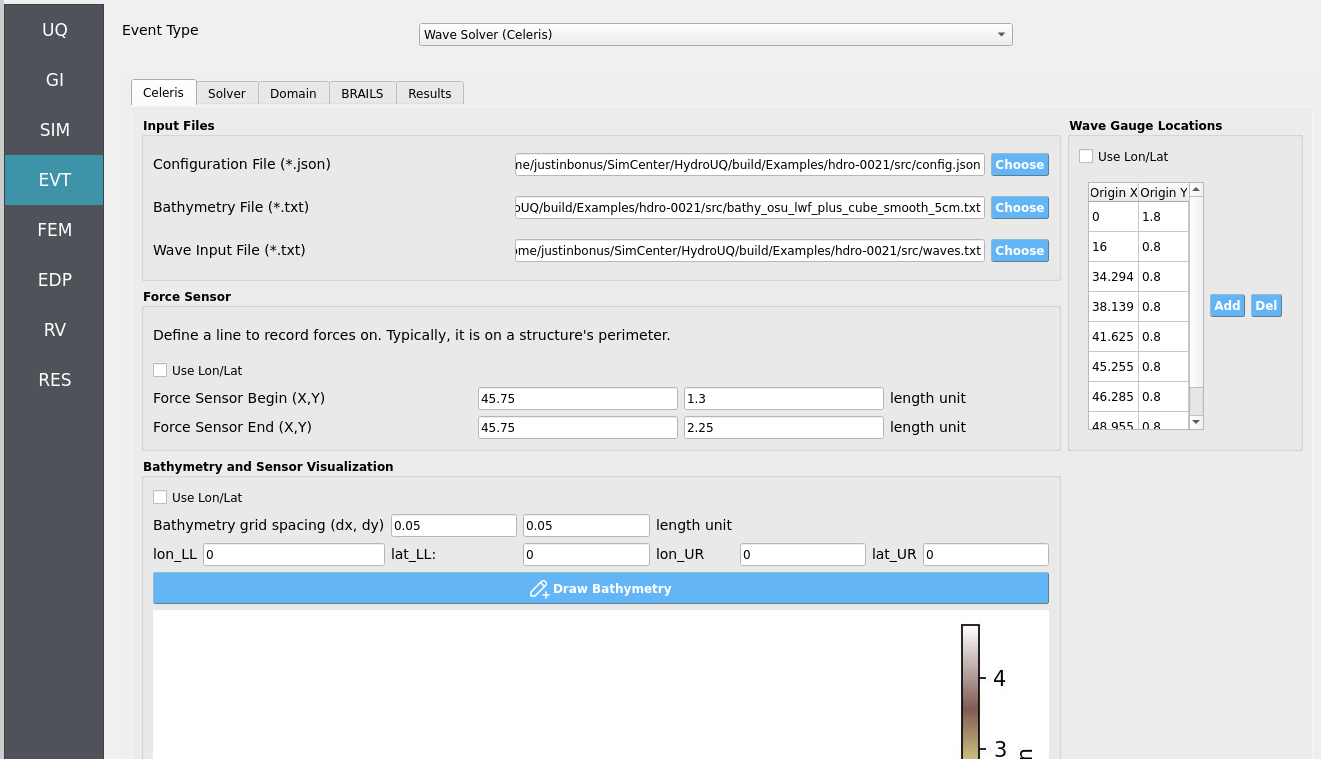This screenshot has width=1321, height=759.
Task: Click the wave gauge table scroll-down arrow
Action: pyautogui.click(x=1196, y=422)
